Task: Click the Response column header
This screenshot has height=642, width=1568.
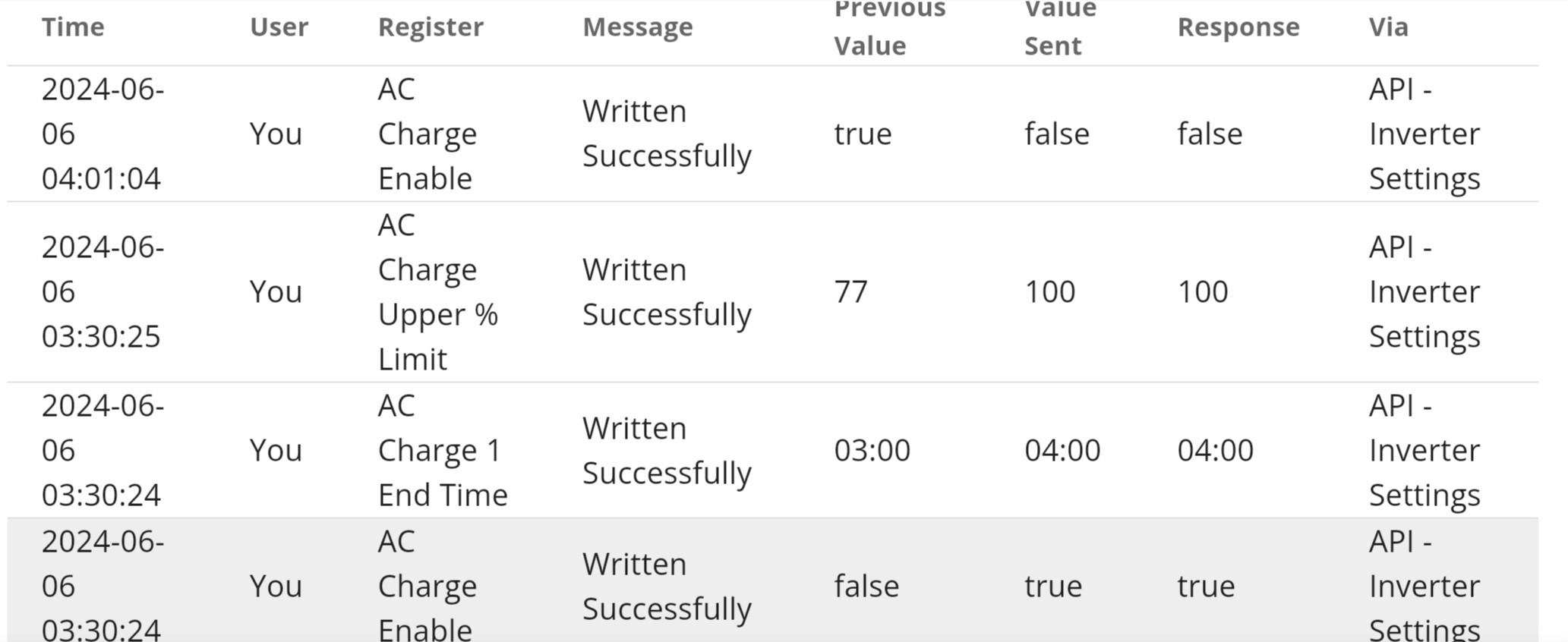Action: tap(1238, 27)
